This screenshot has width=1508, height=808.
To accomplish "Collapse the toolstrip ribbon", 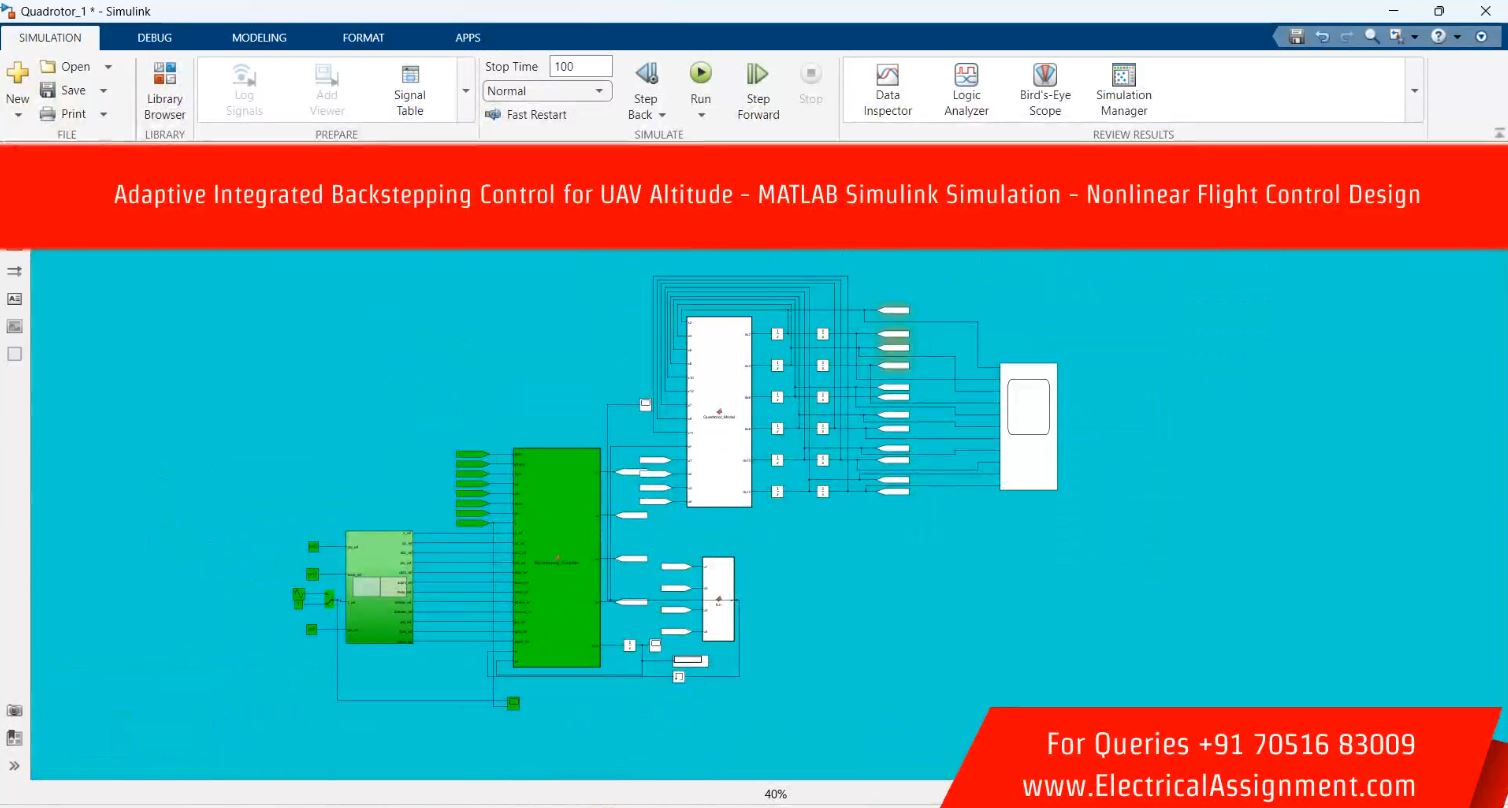I will click(x=1499, y=133).
